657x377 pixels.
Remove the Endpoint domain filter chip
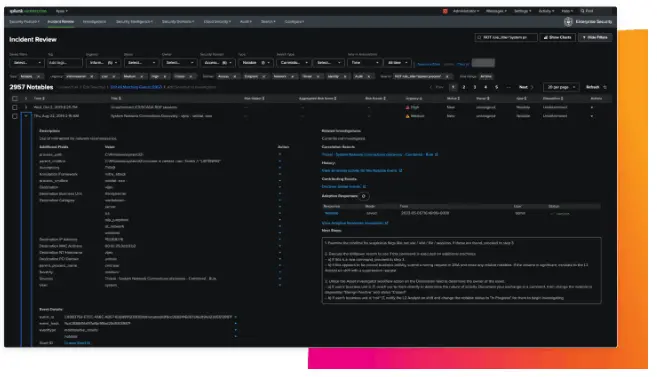(264, 77)
